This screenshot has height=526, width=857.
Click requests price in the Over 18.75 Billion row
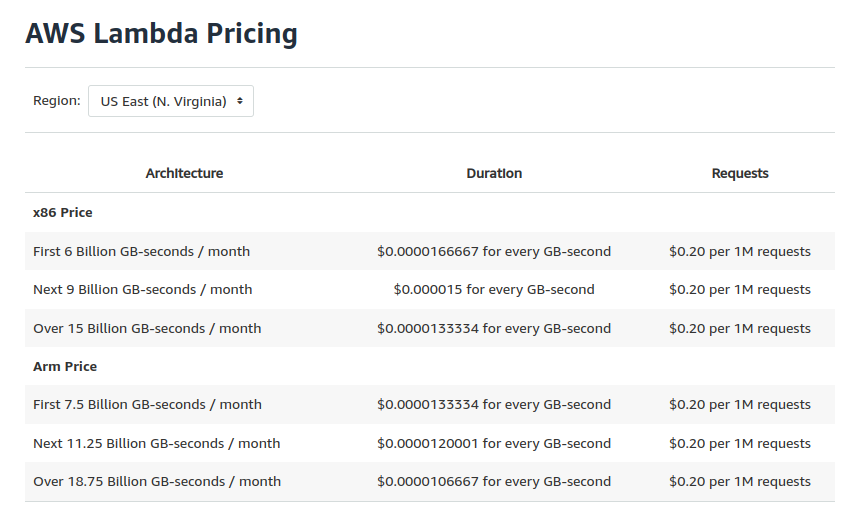pyautogui.click(x=740, y=481)
